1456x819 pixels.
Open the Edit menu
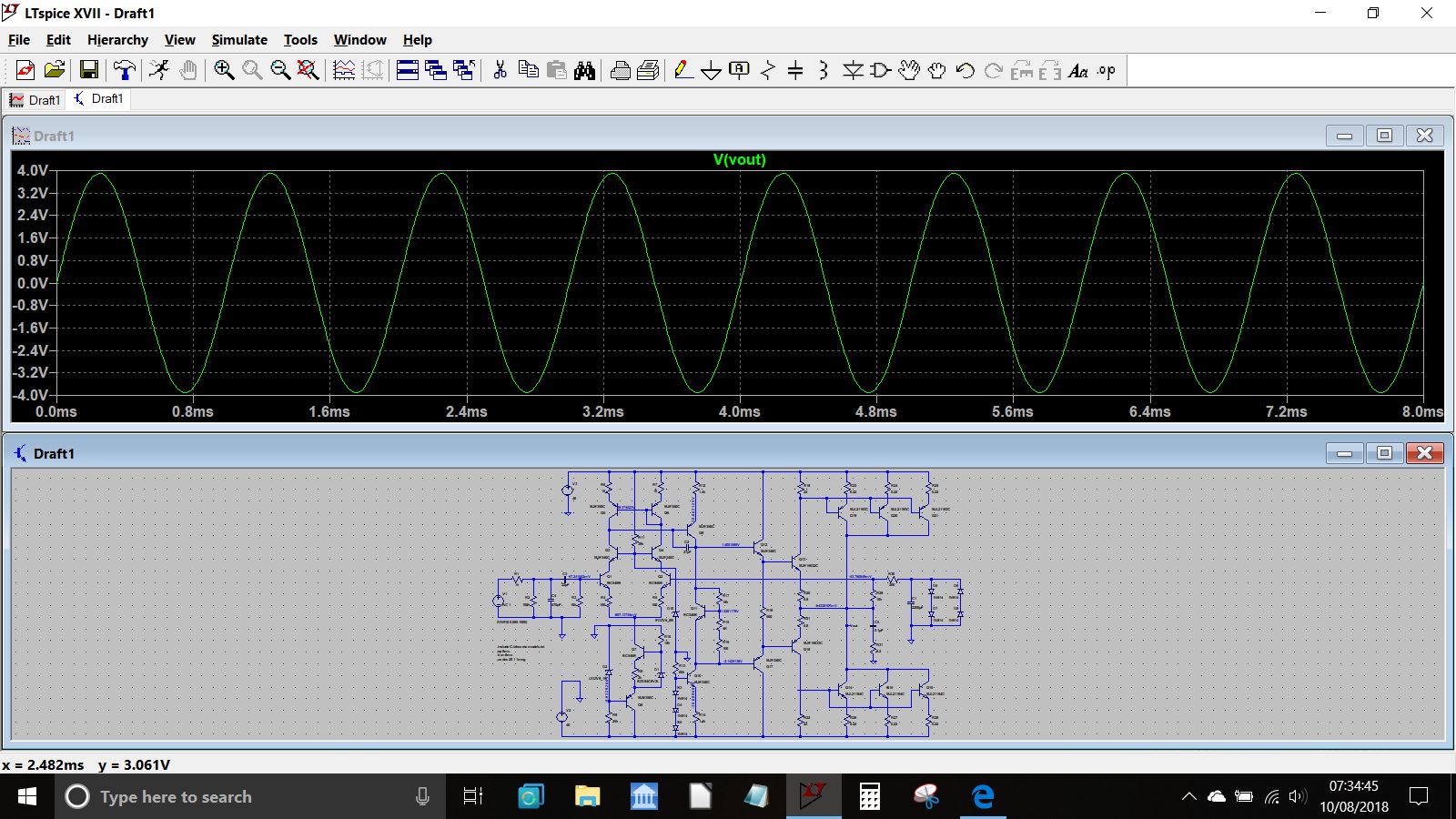(58, 40)
